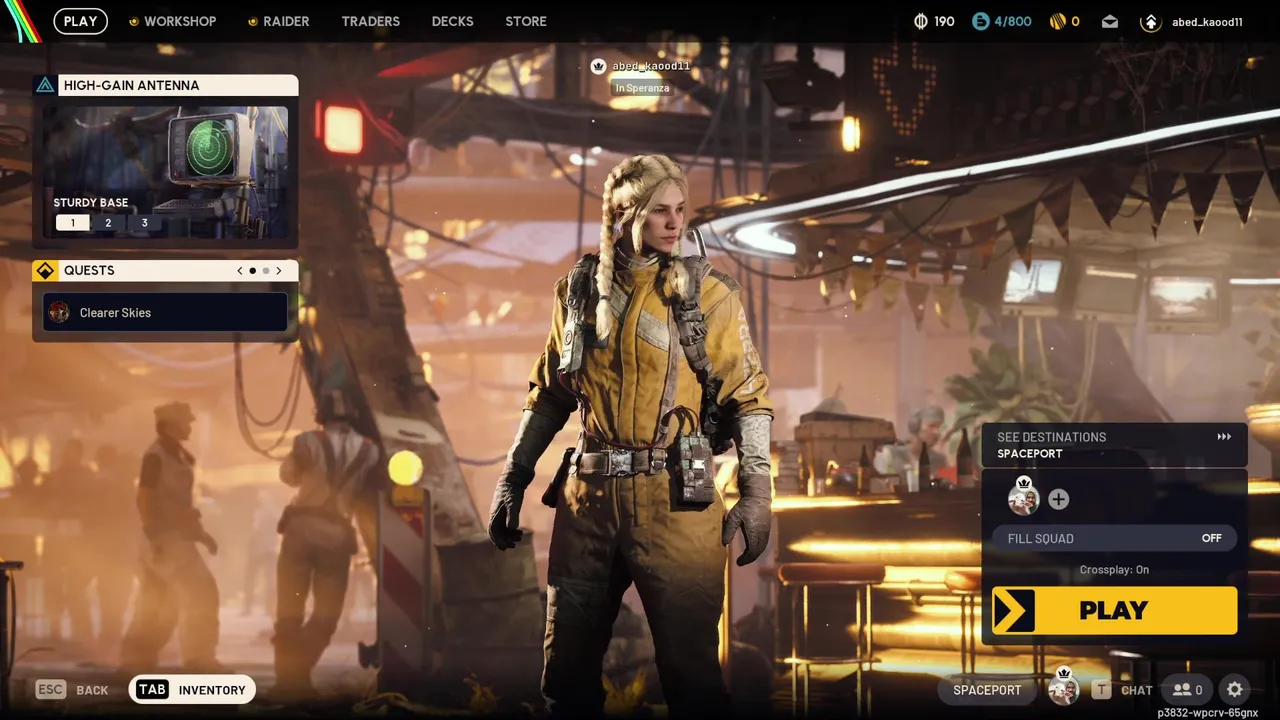Open the STORE tab

click(526, 21)
